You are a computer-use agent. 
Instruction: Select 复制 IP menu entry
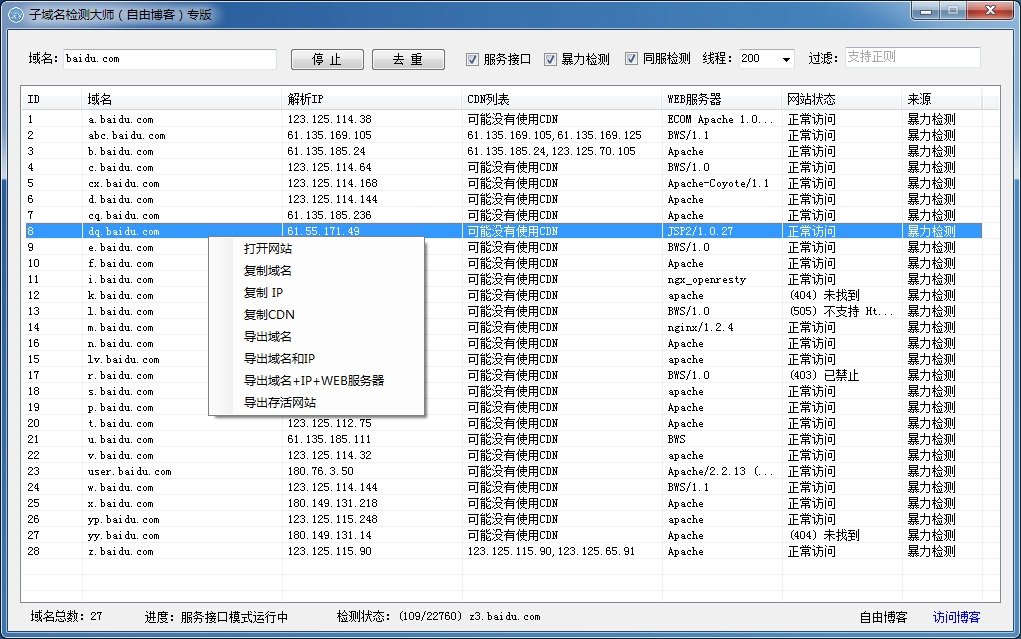pos(263,292)
